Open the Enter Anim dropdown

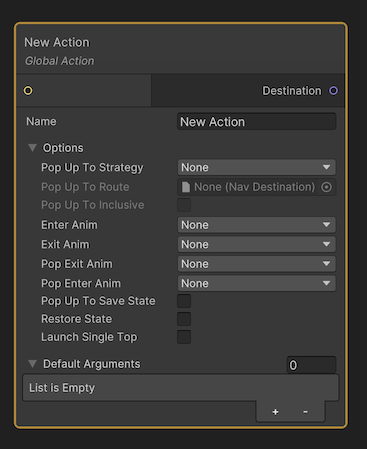[x=256, y=225]
